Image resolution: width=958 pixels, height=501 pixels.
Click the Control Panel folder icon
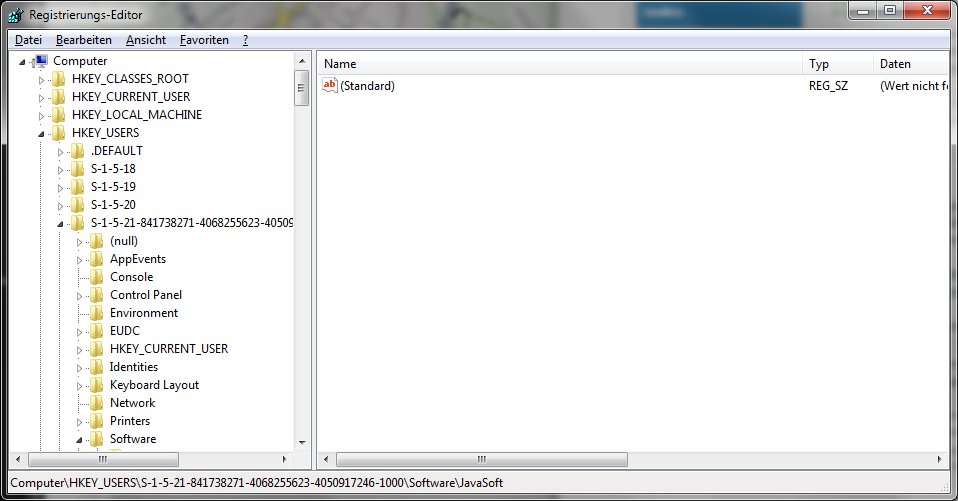point(97,295)
